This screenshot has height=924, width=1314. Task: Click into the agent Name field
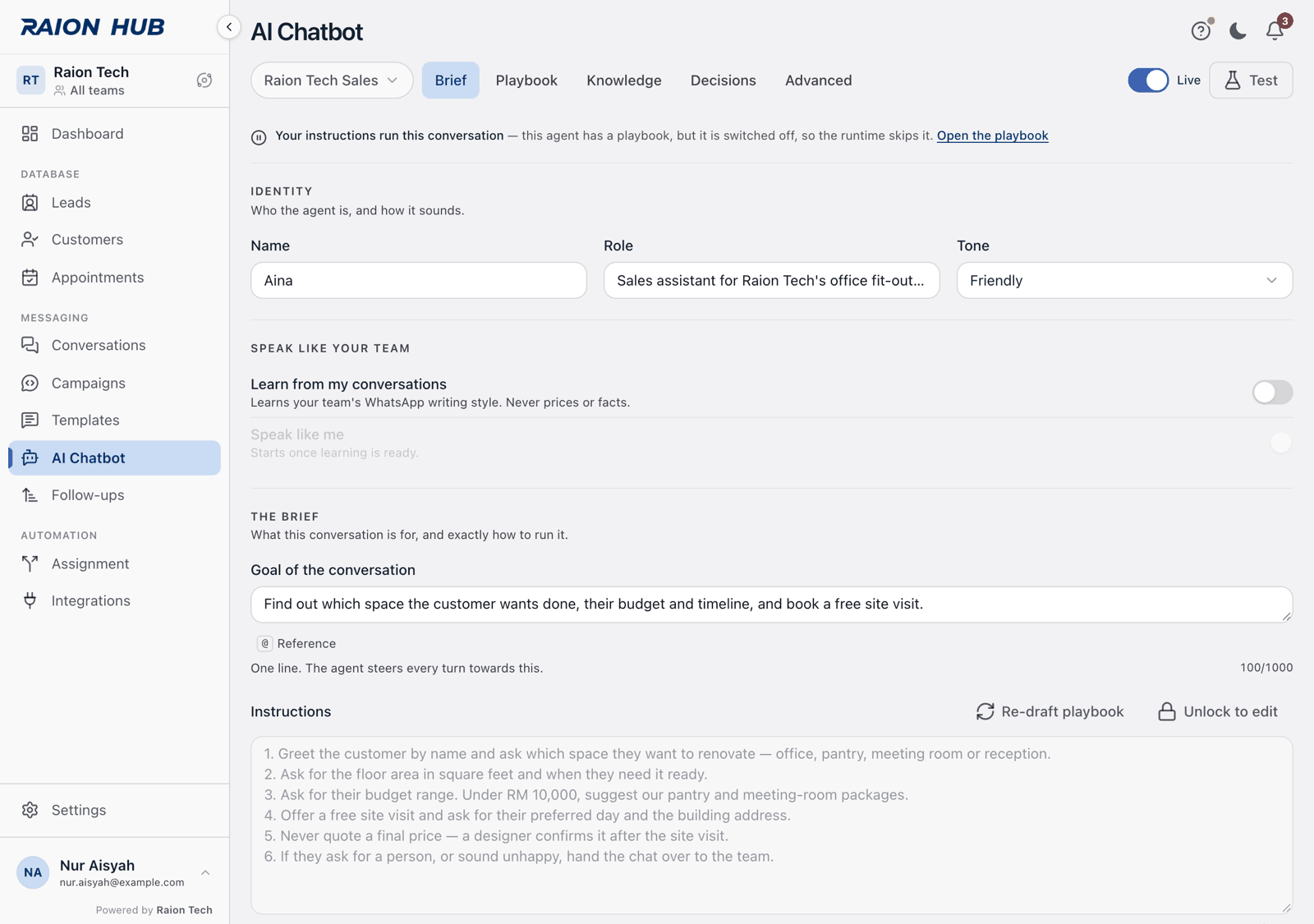pyautogui.click(x=419, y=280)
